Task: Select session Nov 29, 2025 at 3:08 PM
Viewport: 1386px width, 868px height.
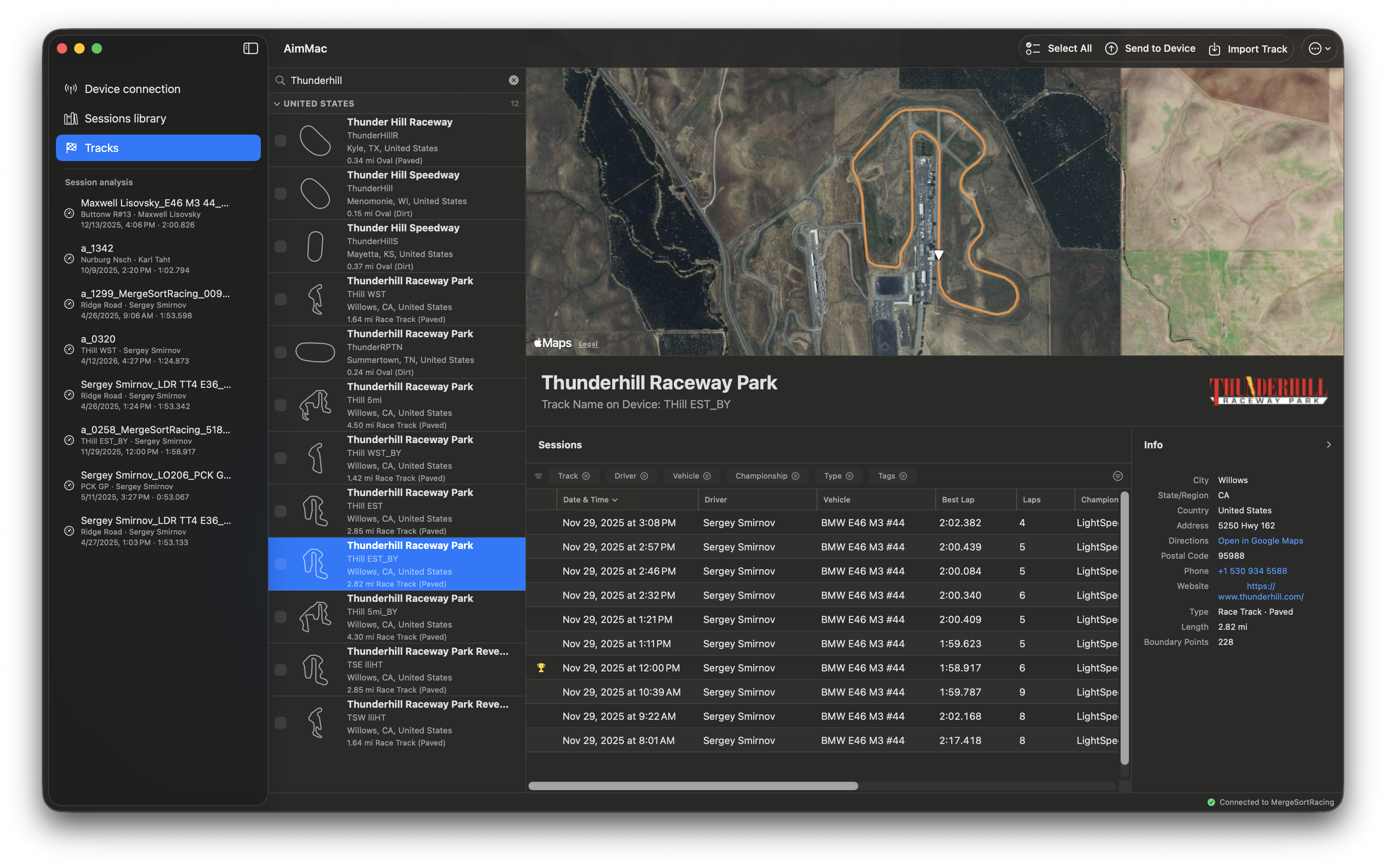Action: (823, 523)
